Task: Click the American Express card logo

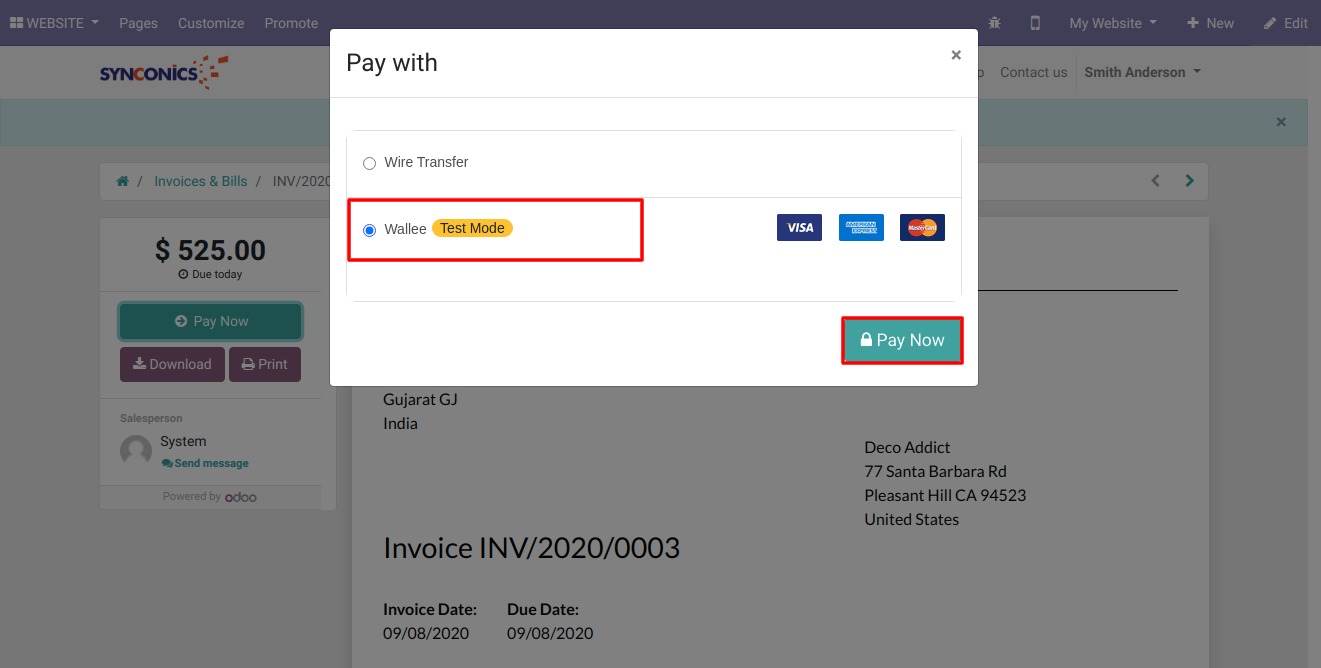Action: tap(861, 228)
